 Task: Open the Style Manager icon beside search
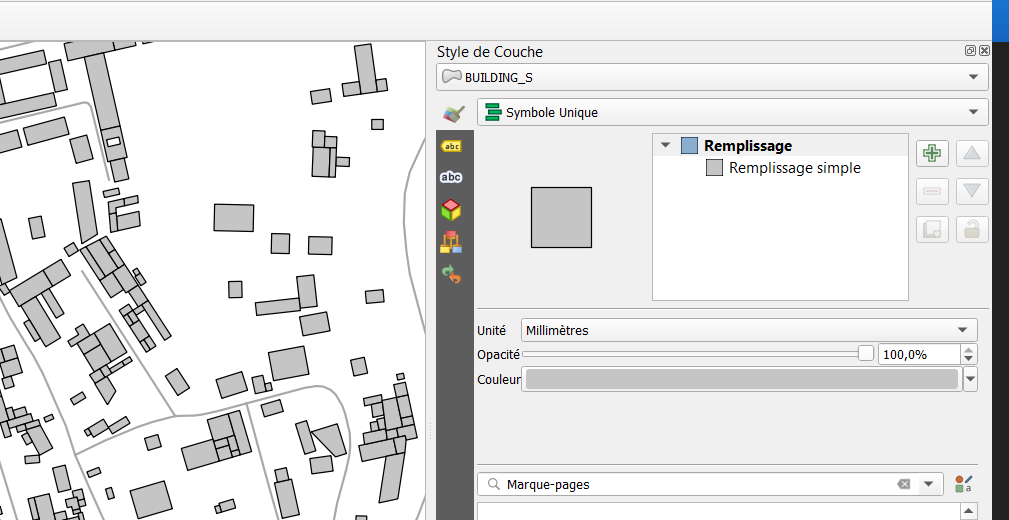963,484
